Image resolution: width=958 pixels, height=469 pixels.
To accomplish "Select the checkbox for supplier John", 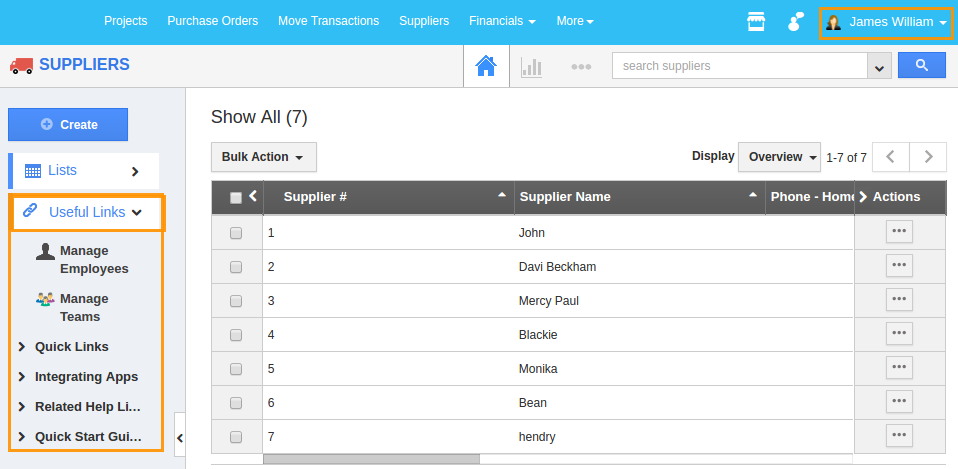I will [x=236, y=233].
